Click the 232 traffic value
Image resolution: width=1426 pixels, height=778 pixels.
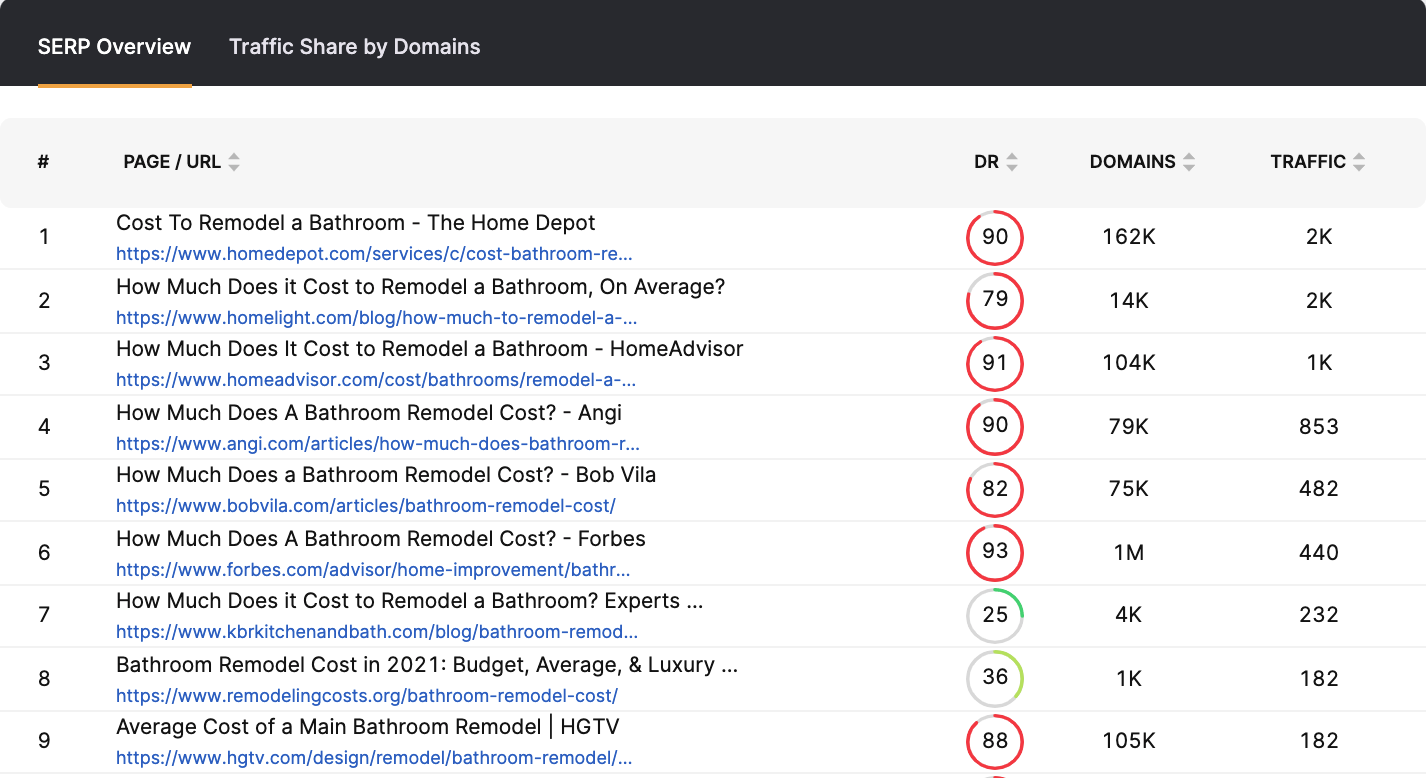pyautogui.click(x=1319, y=616)
